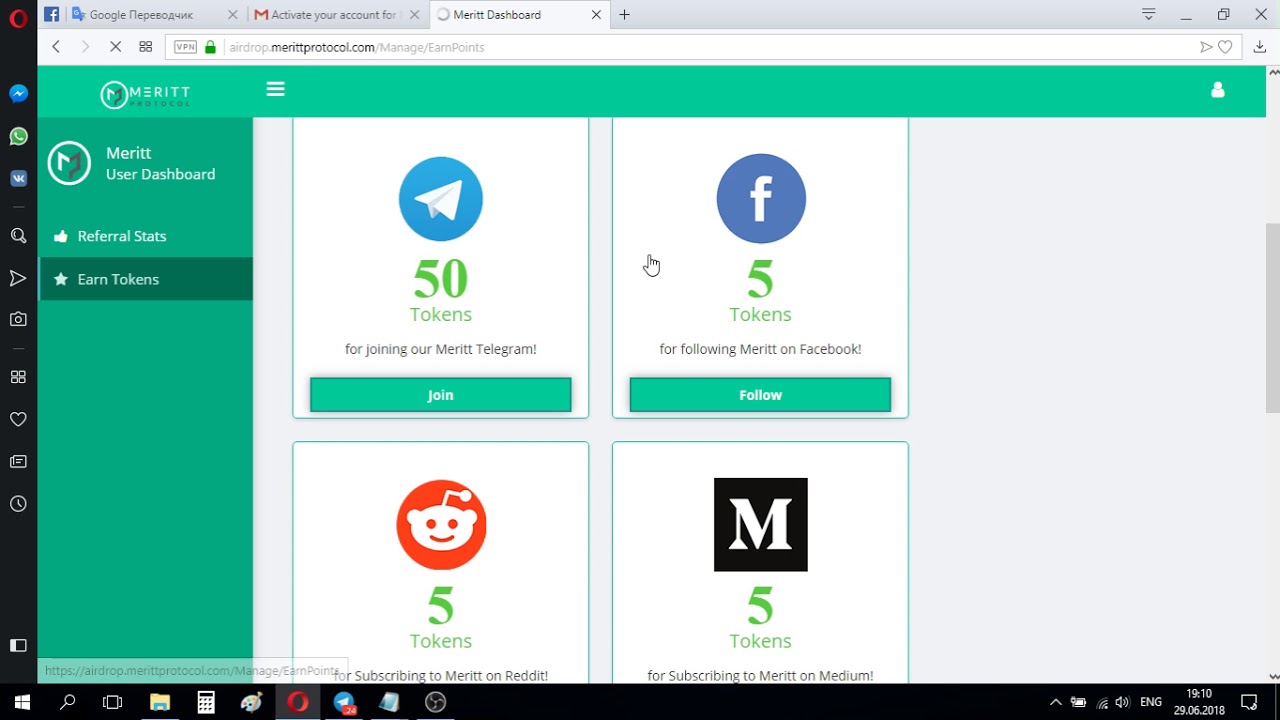Click the Facebook circle logo
The height and width of the screenshot is (720, 1280).
tap(760, 199)
